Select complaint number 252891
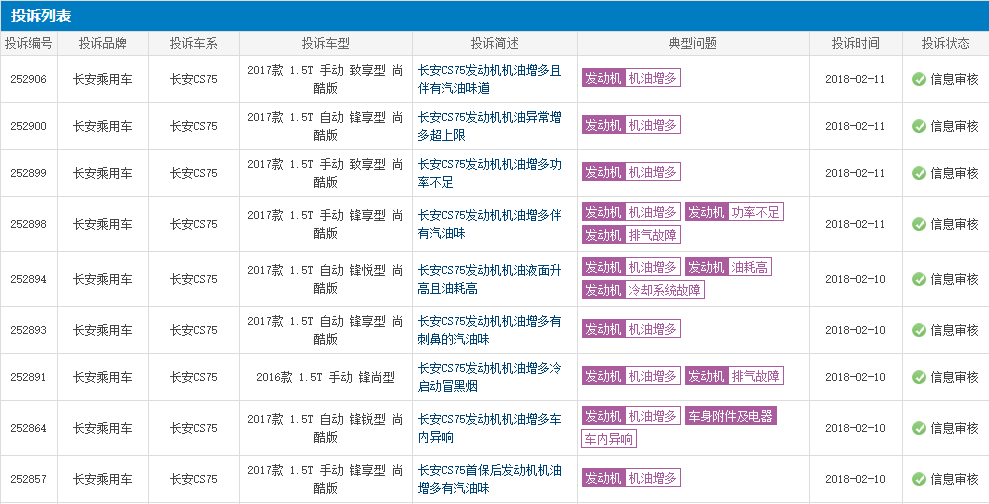The height and width of the screenshot is (504, 989). (x=28, y=377)
